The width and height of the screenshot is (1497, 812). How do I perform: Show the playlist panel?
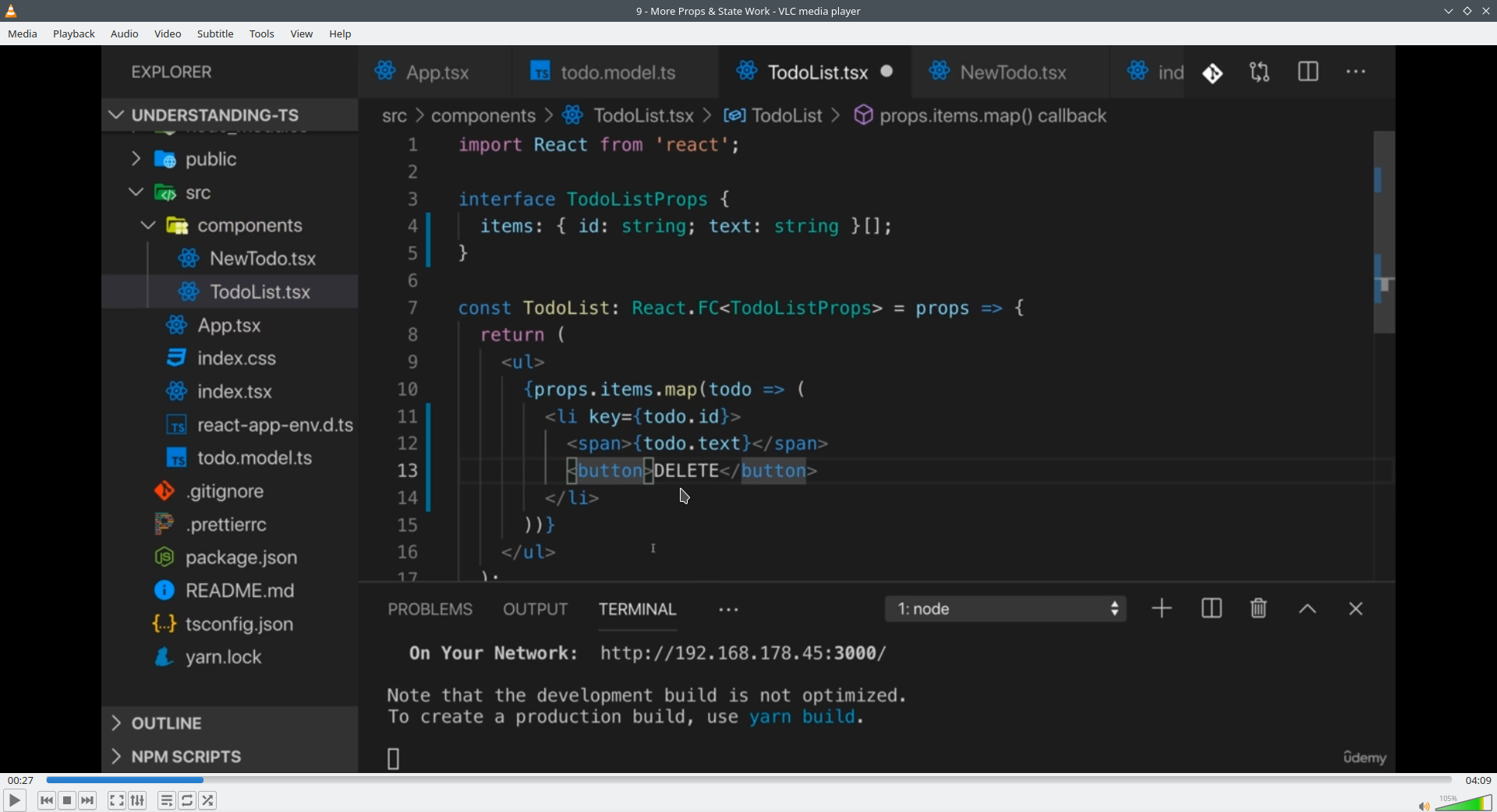166,800
